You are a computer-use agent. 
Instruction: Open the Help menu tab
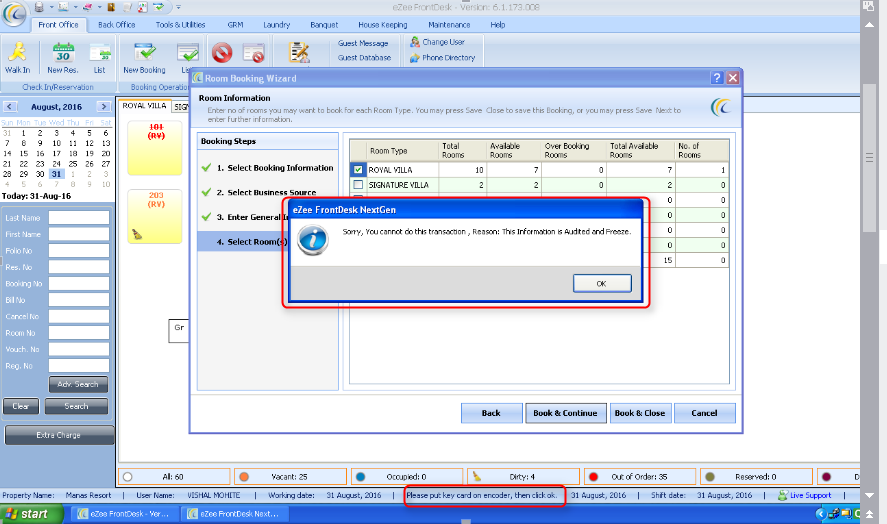(498, 24)
